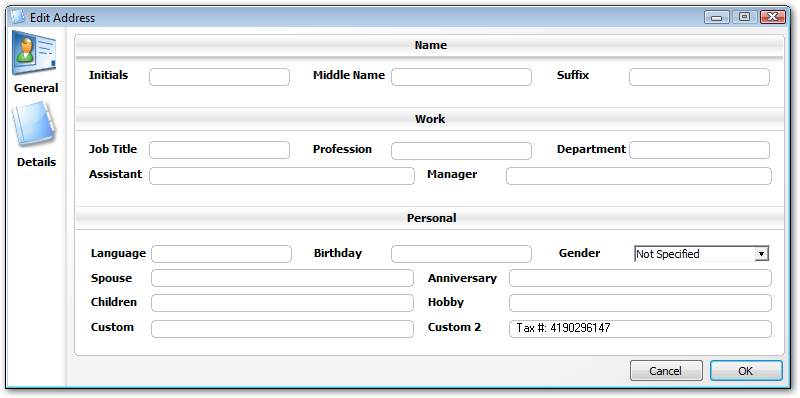Click the Children text field
Image resolution: width=800 pixels, height=398 pixels.
point(282,303)
